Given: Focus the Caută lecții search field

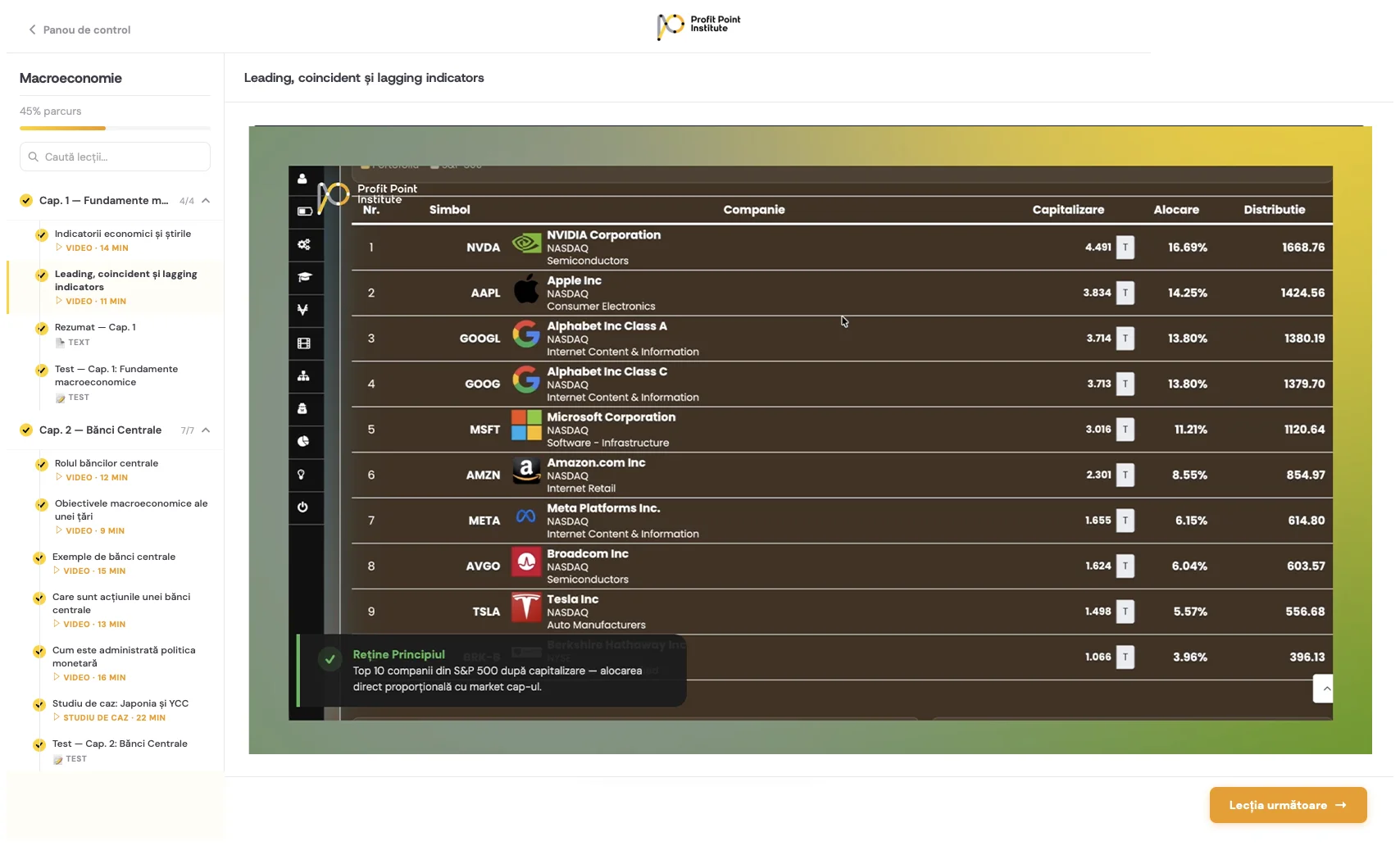Looking at the screenshot, I should click(115, 157).
